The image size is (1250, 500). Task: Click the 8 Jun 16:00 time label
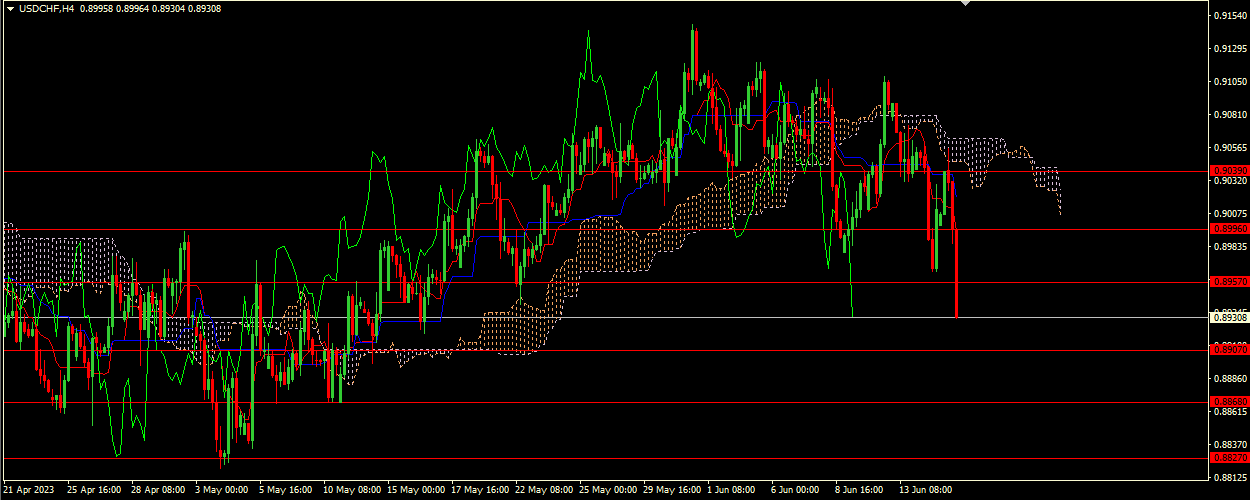pyautogui.click(x=860, y=491)
